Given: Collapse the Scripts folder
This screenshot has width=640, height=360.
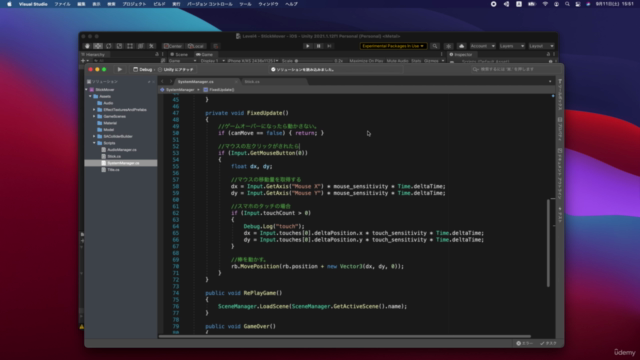Looking at the screenshot, I should coord(94,143).
